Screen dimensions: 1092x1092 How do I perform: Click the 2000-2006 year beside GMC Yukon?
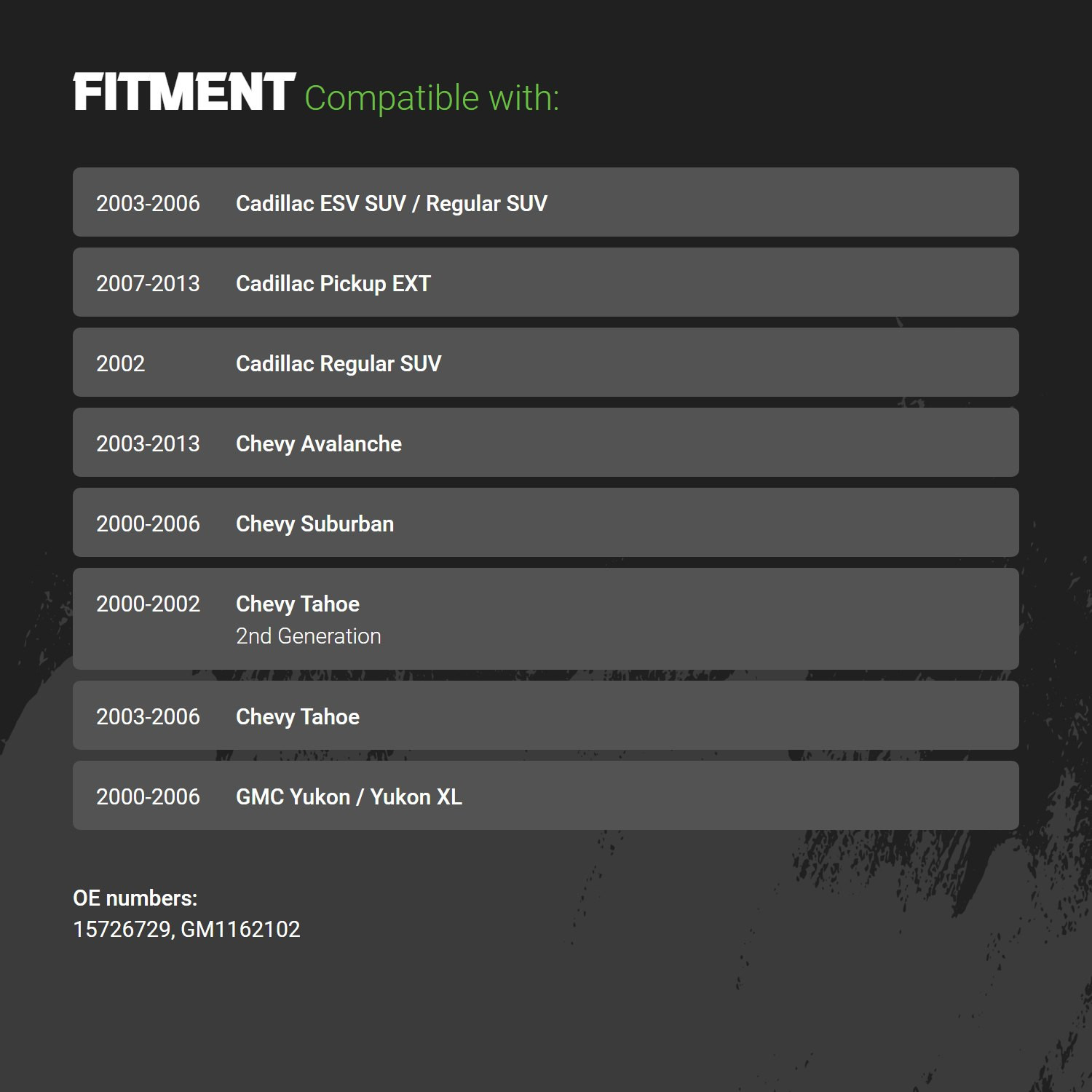click(148, 796)
